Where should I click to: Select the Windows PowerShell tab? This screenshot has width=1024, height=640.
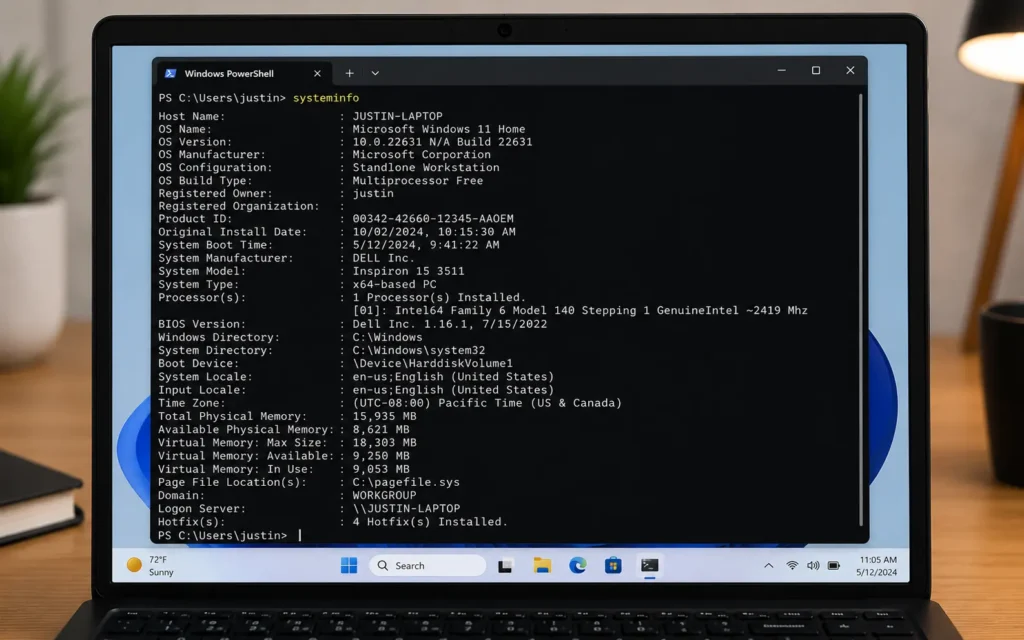tap(243, 74)
